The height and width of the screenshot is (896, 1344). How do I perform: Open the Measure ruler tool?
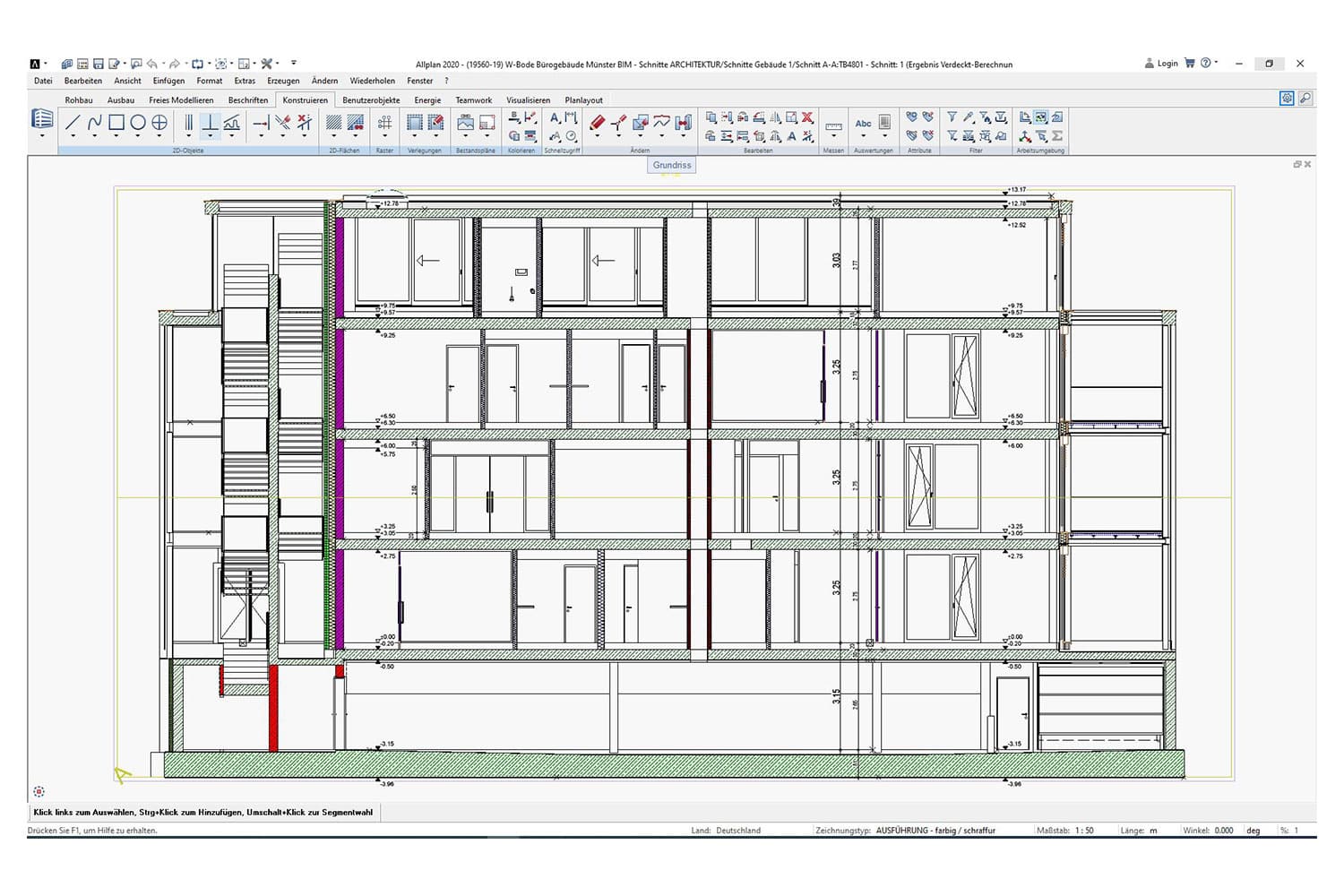833,125
